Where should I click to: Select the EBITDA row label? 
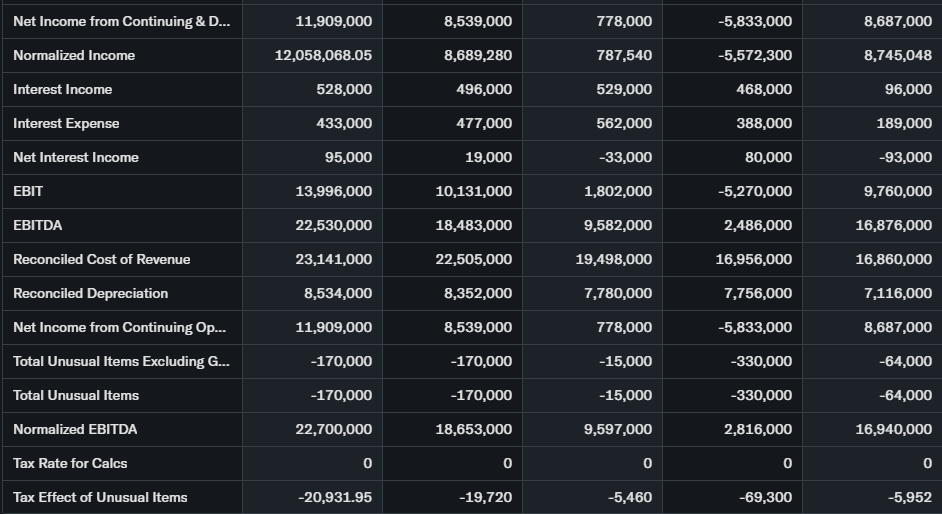(x=37, y=226)
